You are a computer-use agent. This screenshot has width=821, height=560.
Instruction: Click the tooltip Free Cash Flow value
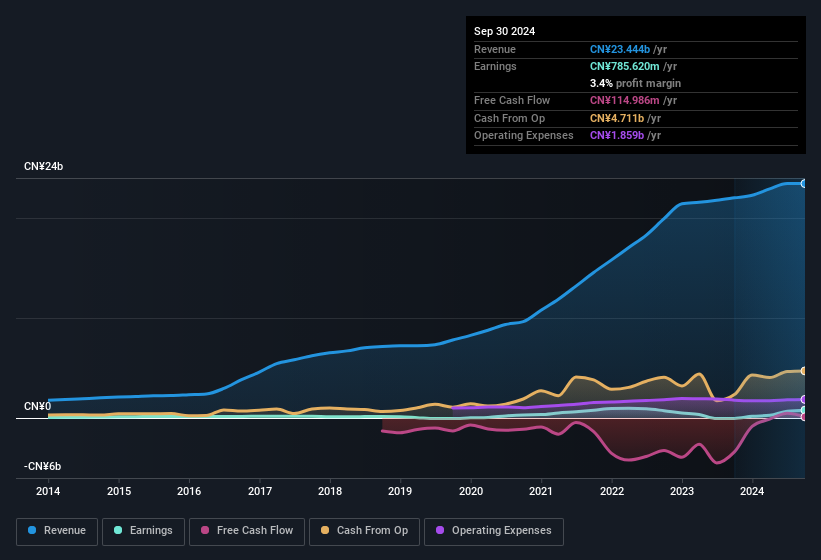click(x=625, y=101)
